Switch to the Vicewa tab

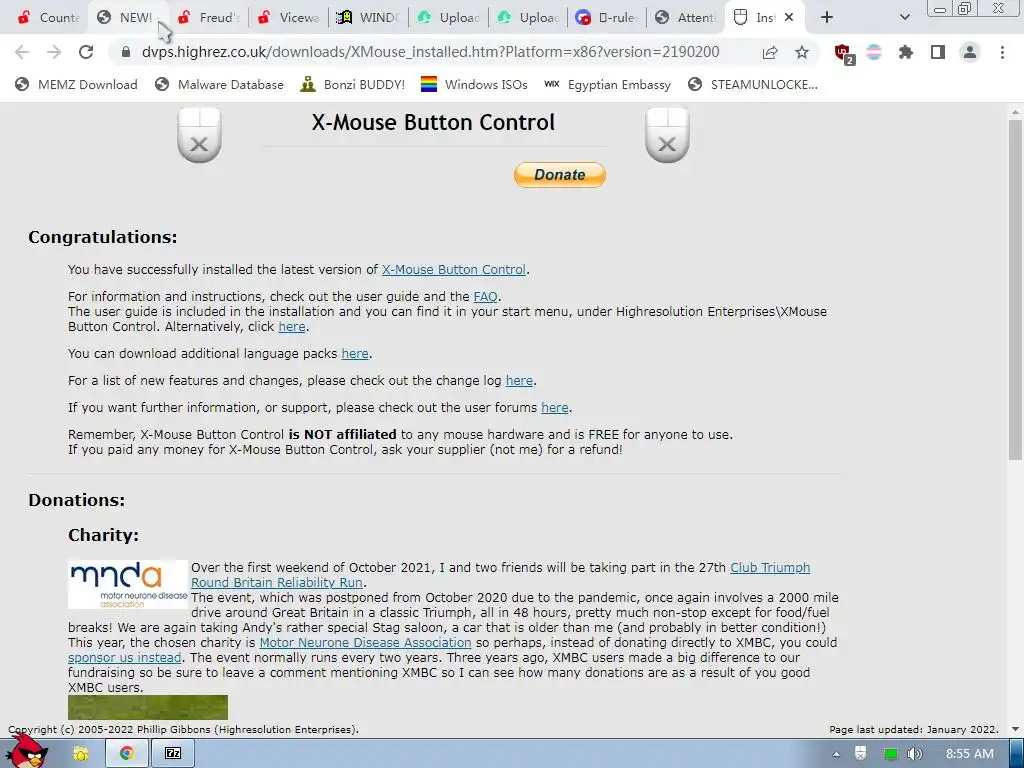point(288,18)
